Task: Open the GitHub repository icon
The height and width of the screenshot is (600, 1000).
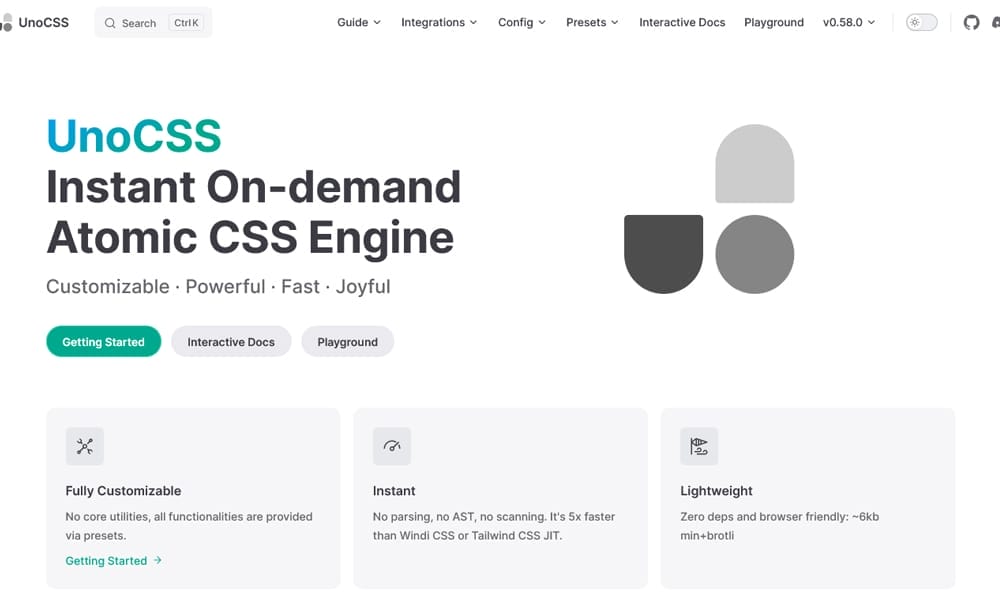Action: click(x=971, y=22)
